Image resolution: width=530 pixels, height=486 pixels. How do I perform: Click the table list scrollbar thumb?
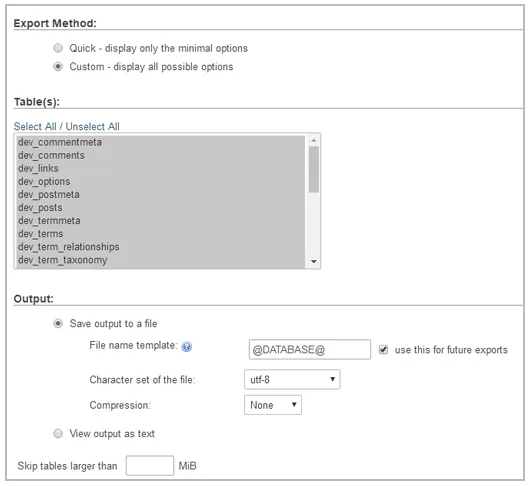(314, 169)
